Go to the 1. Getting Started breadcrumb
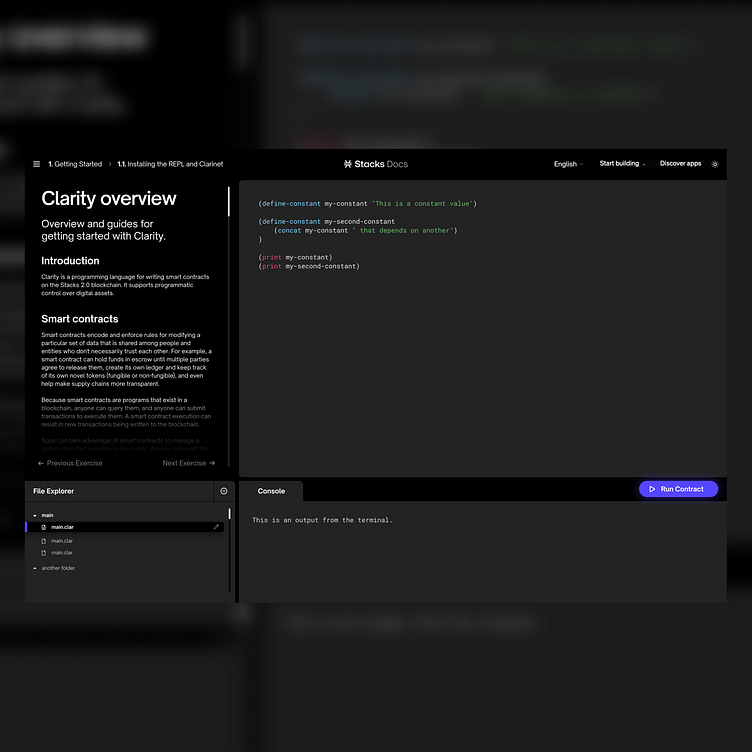Image resolution: width=752 pixels, height=752 pixels. coord(75,164)
